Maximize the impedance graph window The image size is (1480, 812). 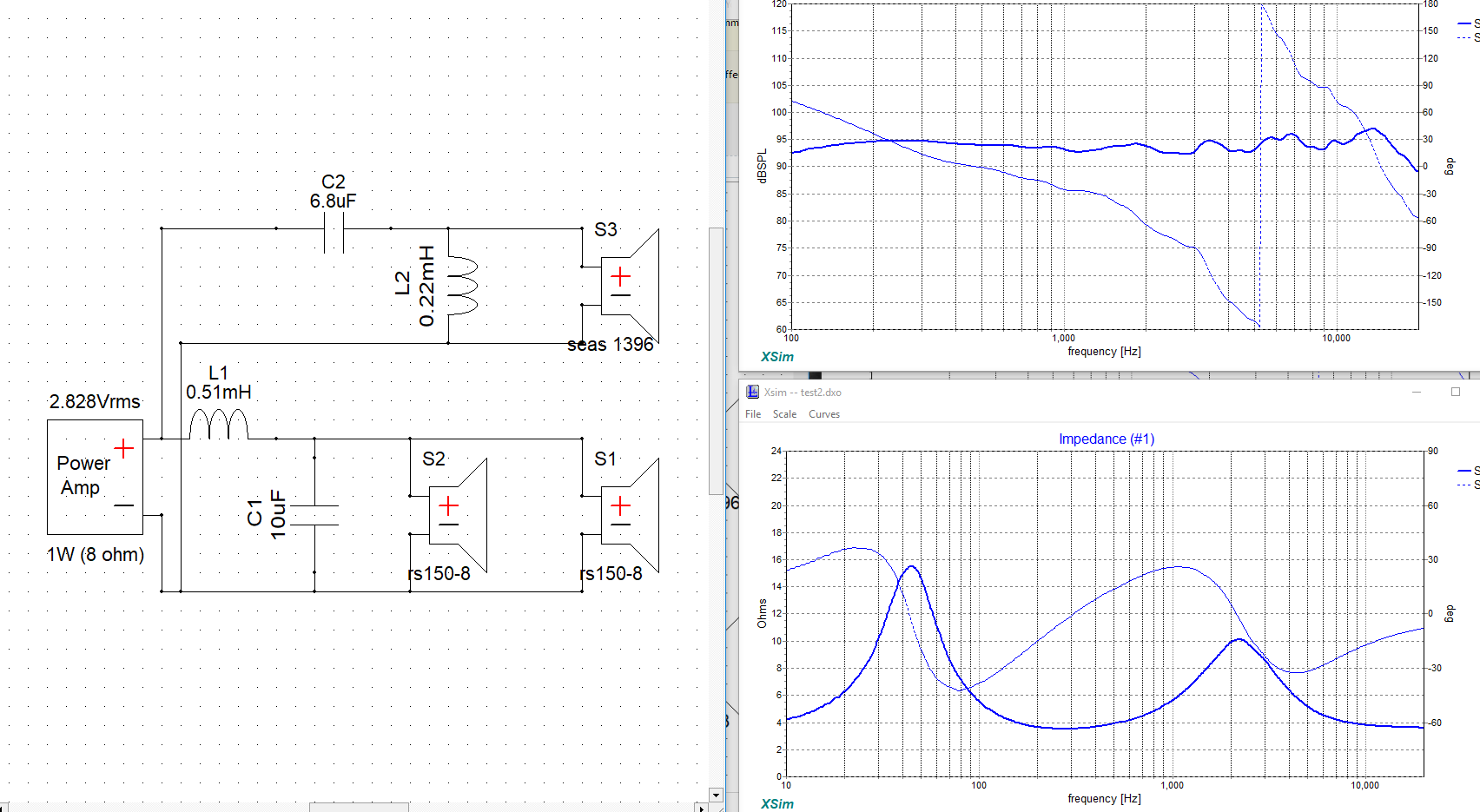click(x=1456, y=393)
